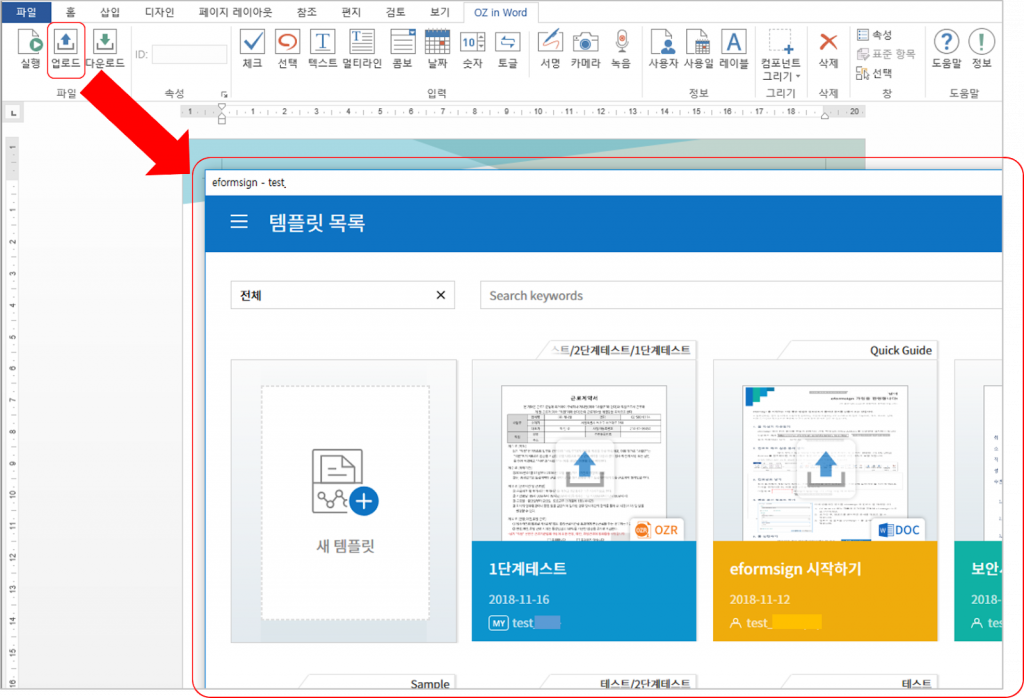Image resolution: width=1024 pixels, height=698 pixels.
Task: Switch to the 검토 tab
Action: [x=395, y=12]
